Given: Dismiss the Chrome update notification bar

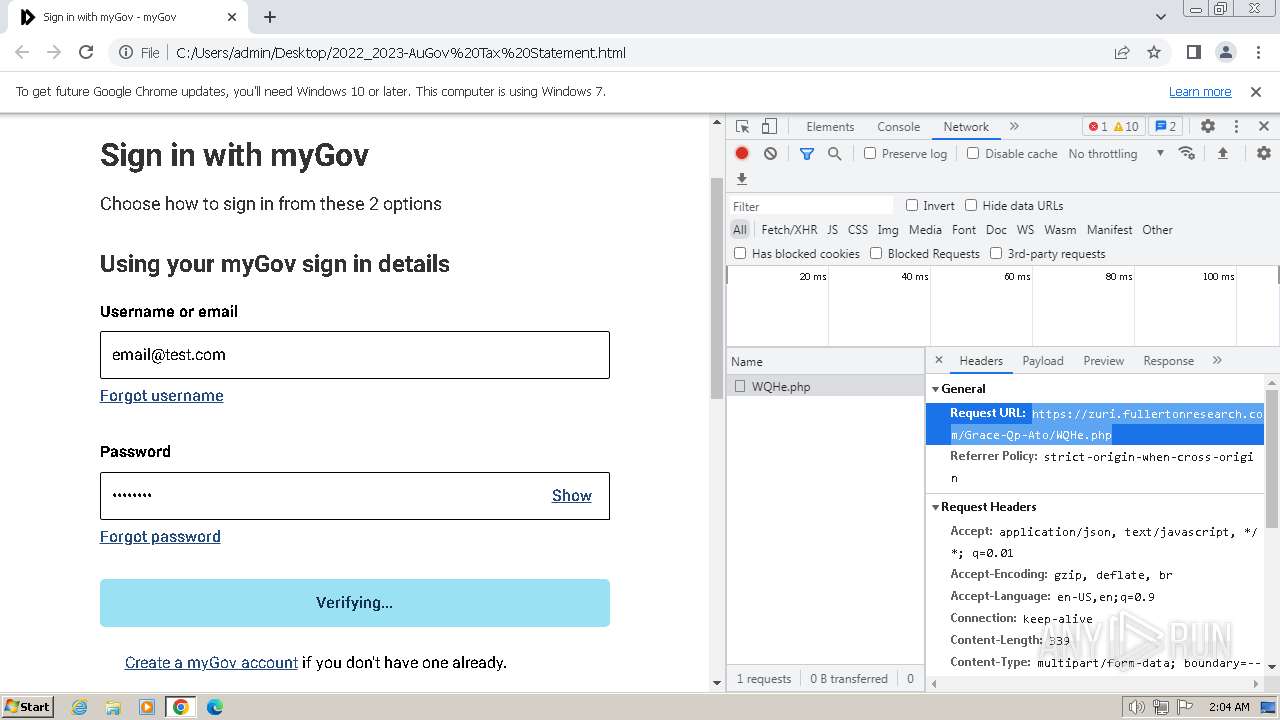Looking at the screenshot, I should (1256, 91).
